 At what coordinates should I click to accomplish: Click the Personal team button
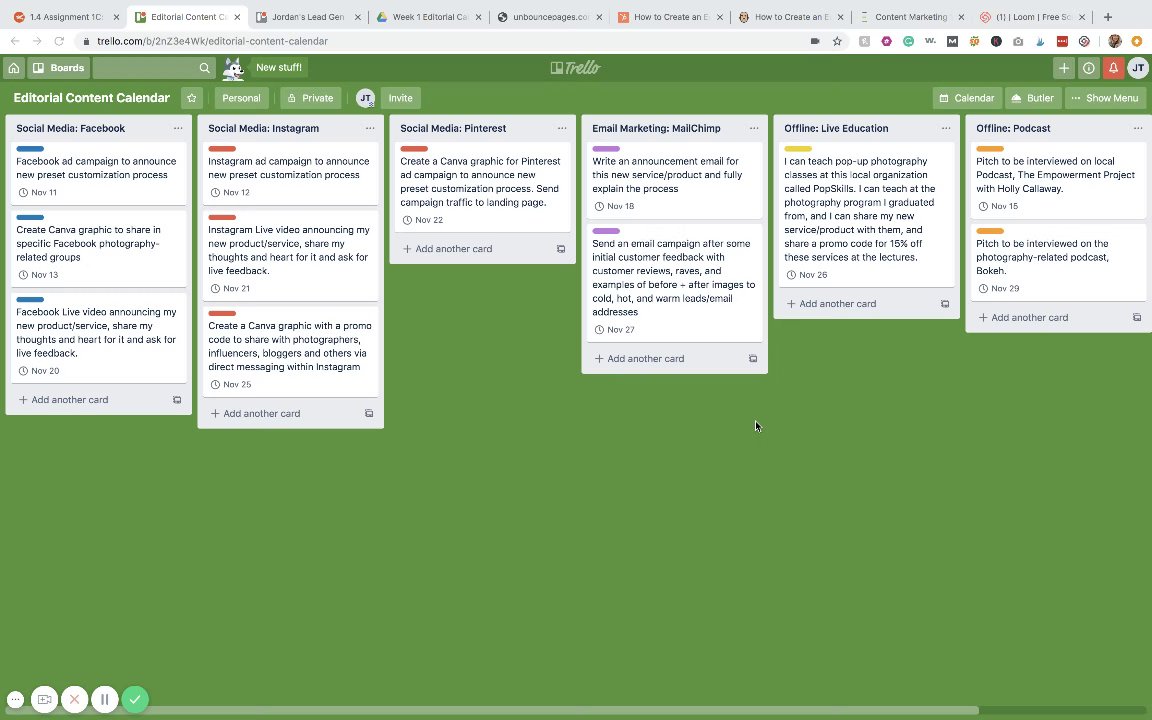coord(241,98)
